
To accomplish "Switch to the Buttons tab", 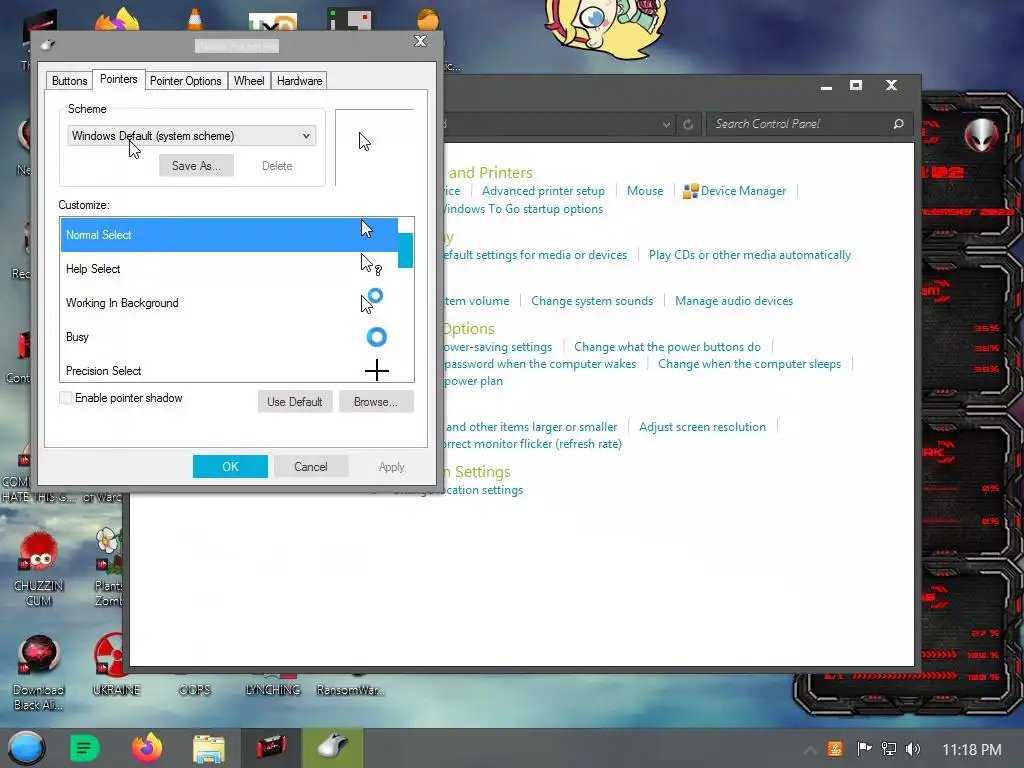I will point(69,81).
